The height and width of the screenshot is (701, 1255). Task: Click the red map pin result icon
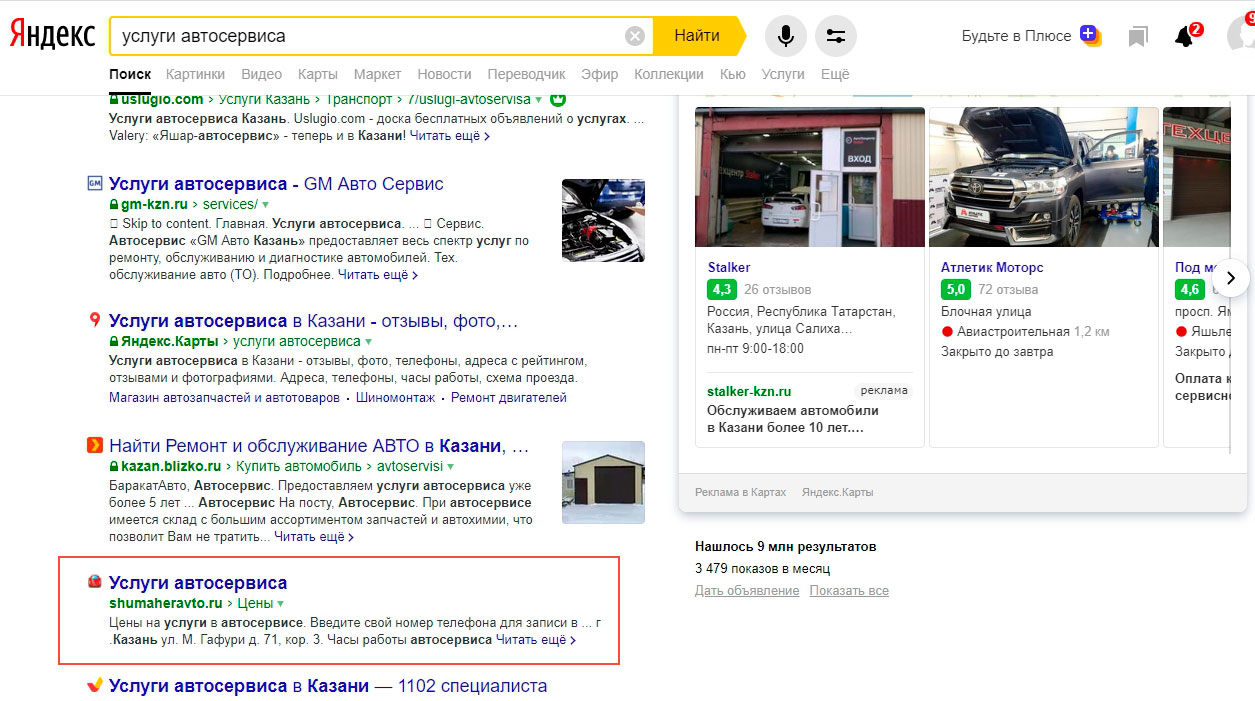click(x=95, y=321)
